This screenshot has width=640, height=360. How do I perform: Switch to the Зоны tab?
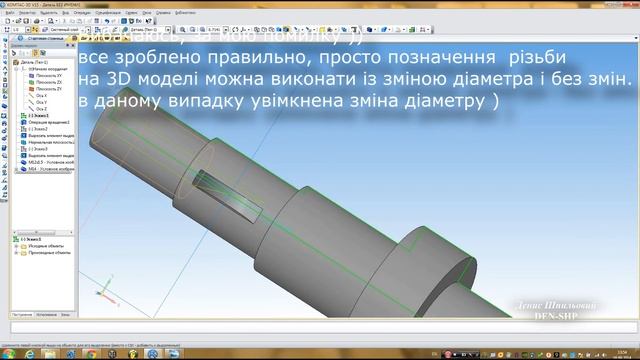(x=65, y=315)
